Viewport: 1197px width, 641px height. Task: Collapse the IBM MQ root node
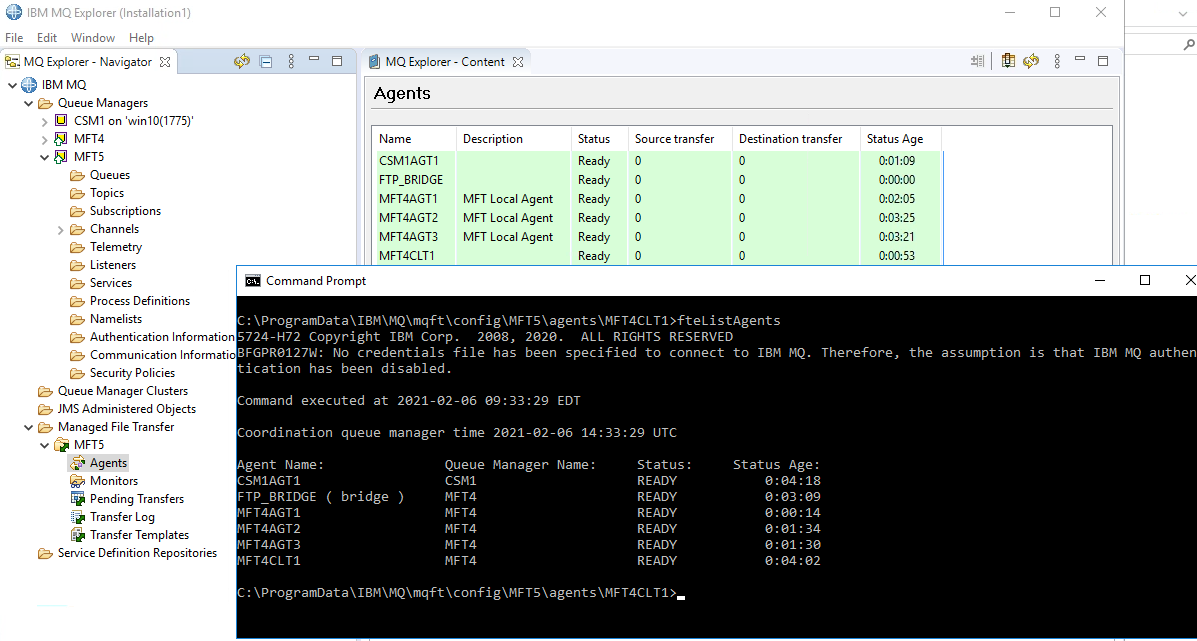12,85
